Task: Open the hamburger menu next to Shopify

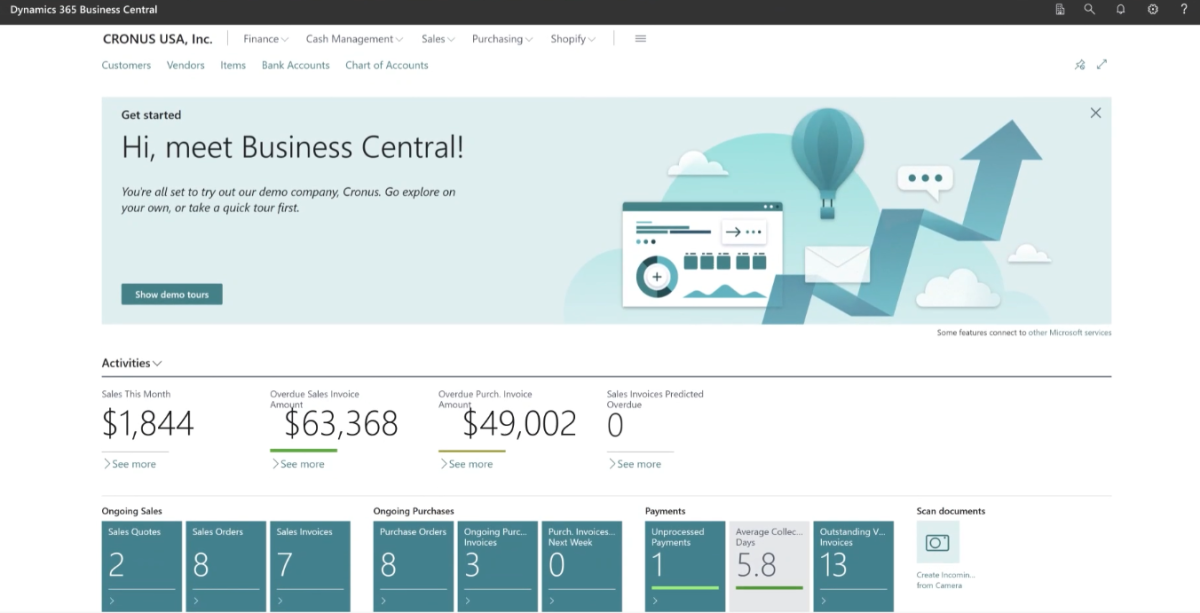Action: click(641, 39)
